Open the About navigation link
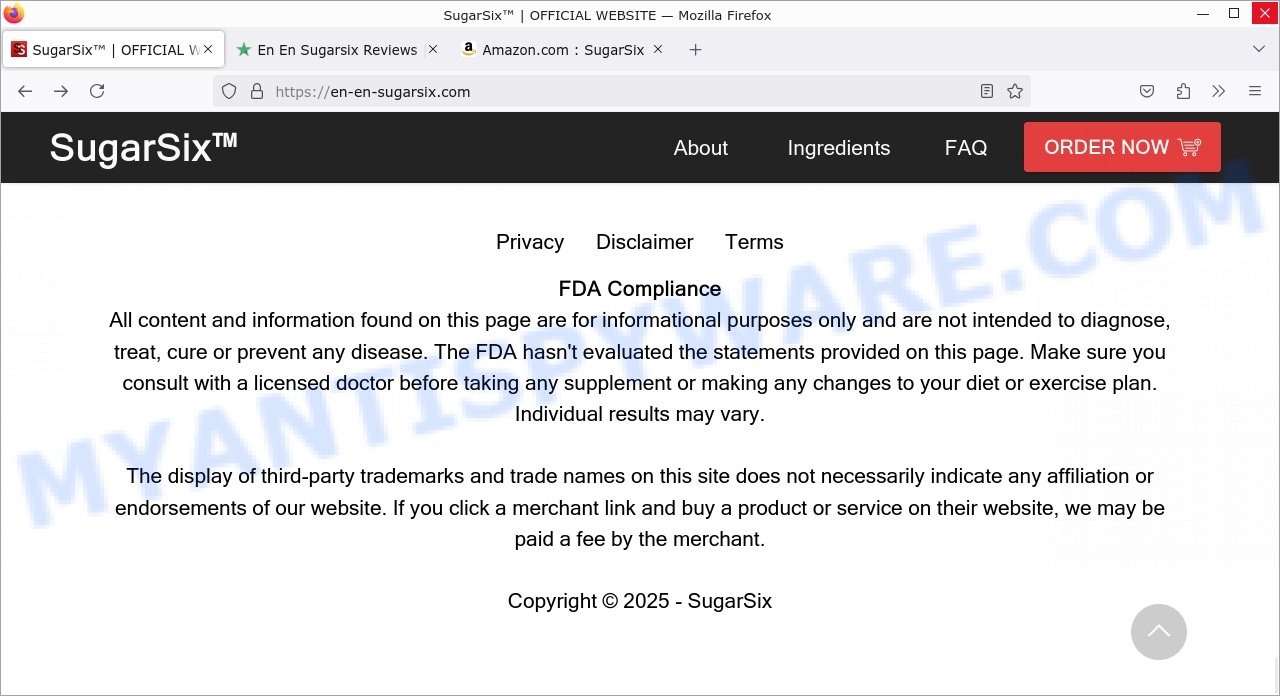The height and width of the screenshot is (696, 1280). [x=701, y=148]
